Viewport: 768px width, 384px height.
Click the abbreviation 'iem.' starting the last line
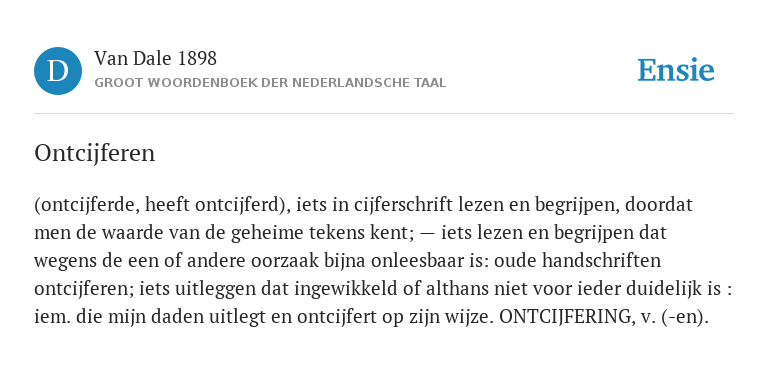48,317
